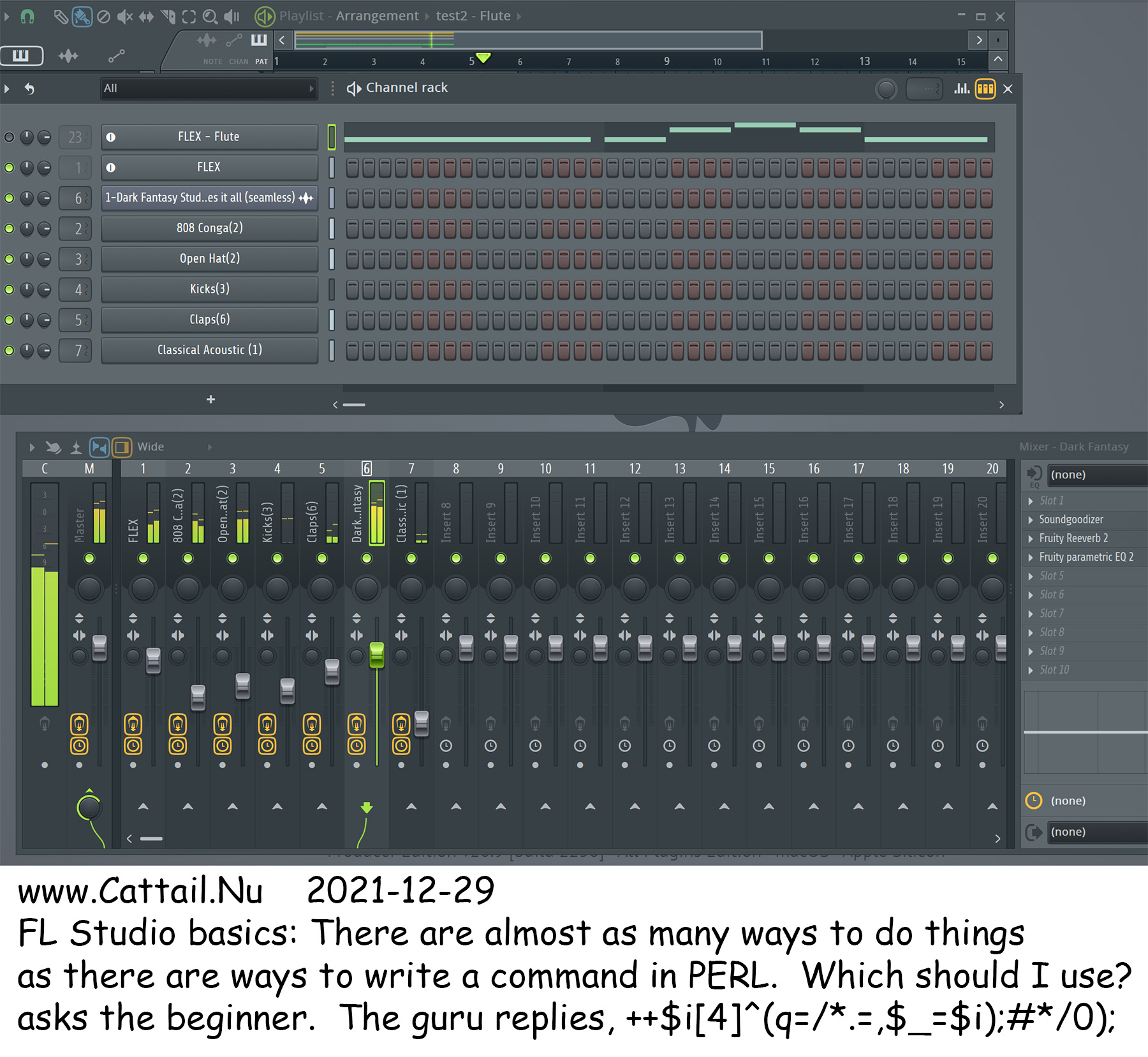Toggle the mixer blue meter-wave view icon
This screenshot has height=1057, width=1148.
pos(99,447)
